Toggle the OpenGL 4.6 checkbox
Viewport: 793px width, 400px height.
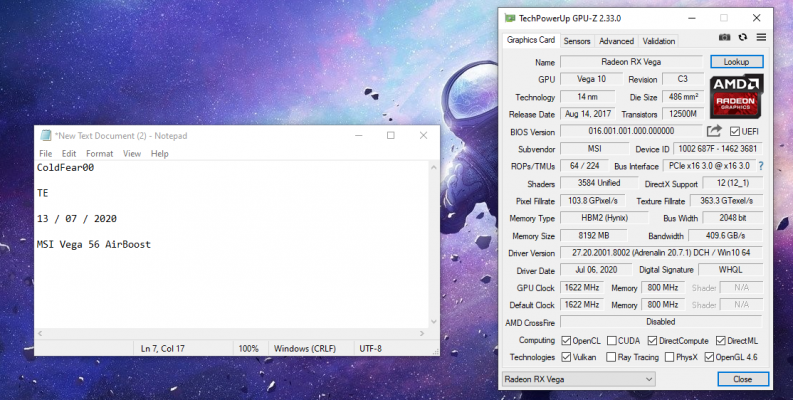pos(709,357)
